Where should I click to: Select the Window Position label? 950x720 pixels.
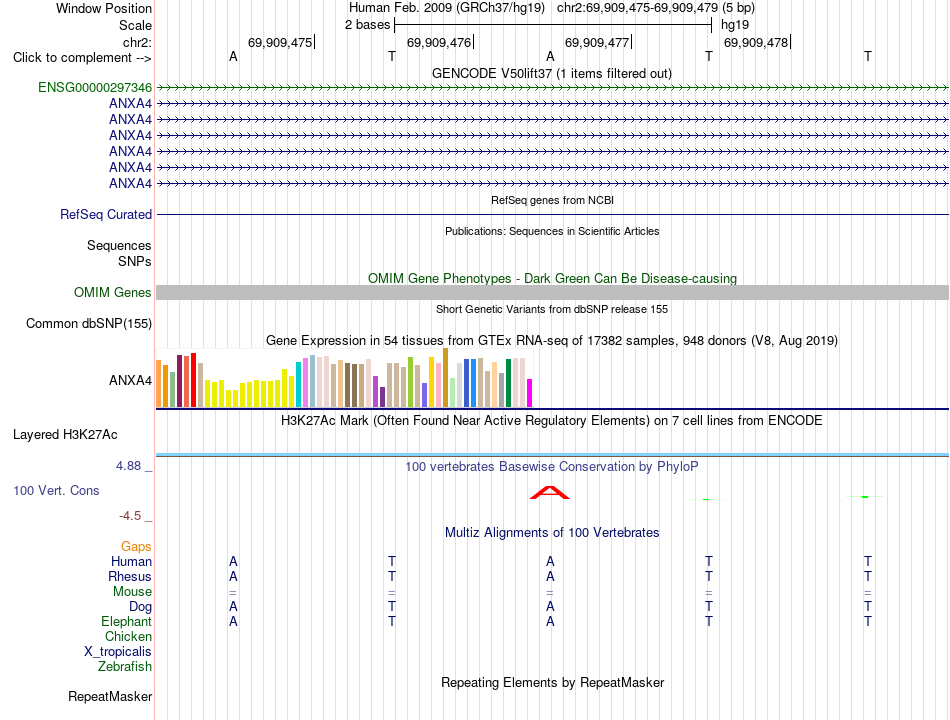[x=104, y=8]
